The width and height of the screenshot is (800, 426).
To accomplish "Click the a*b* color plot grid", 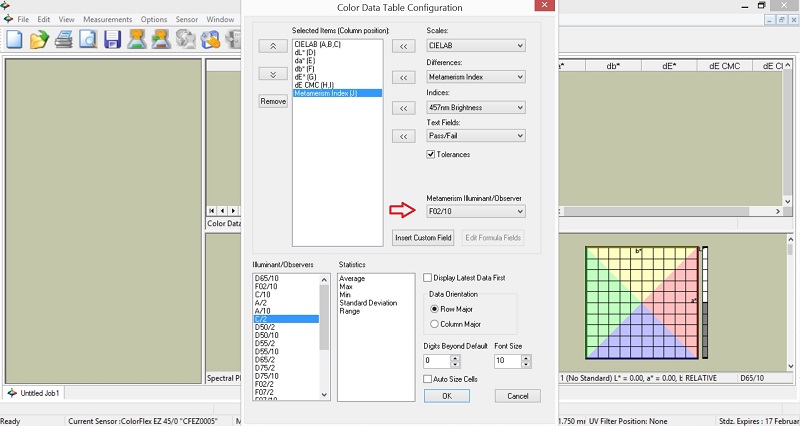I will (x=642, y=303).
